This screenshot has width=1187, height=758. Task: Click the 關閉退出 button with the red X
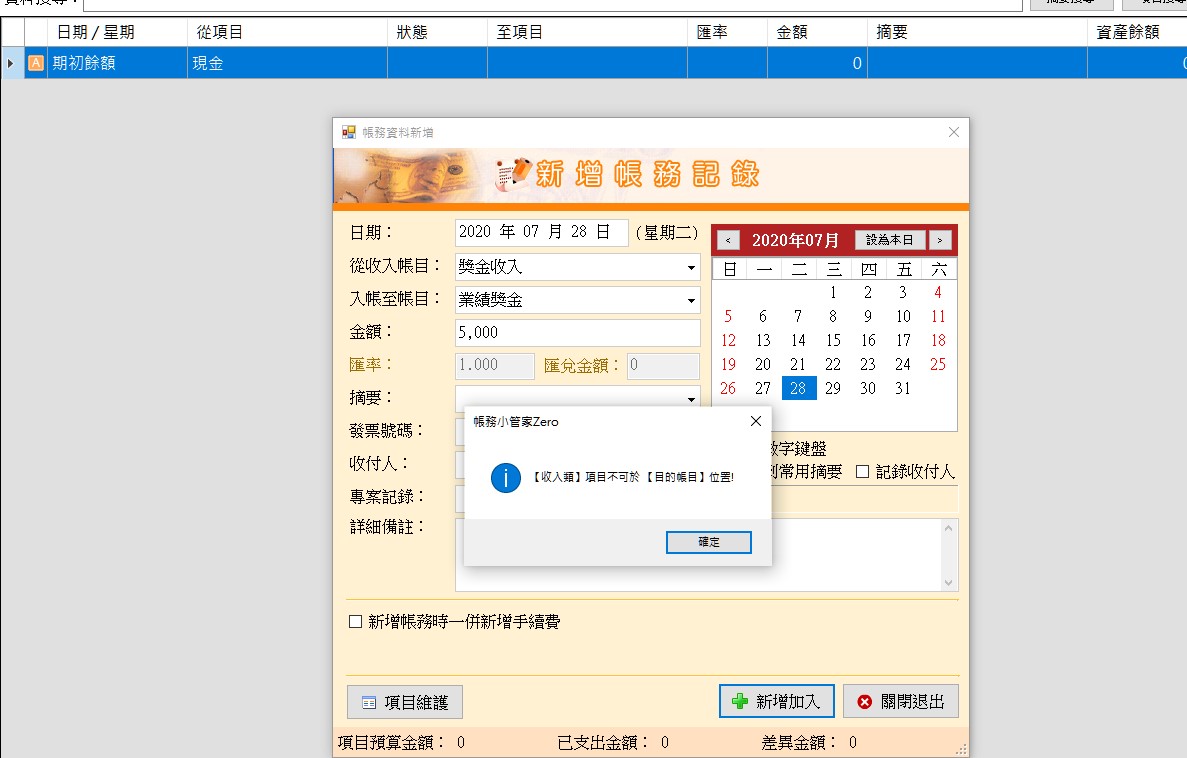click(900, 702)
